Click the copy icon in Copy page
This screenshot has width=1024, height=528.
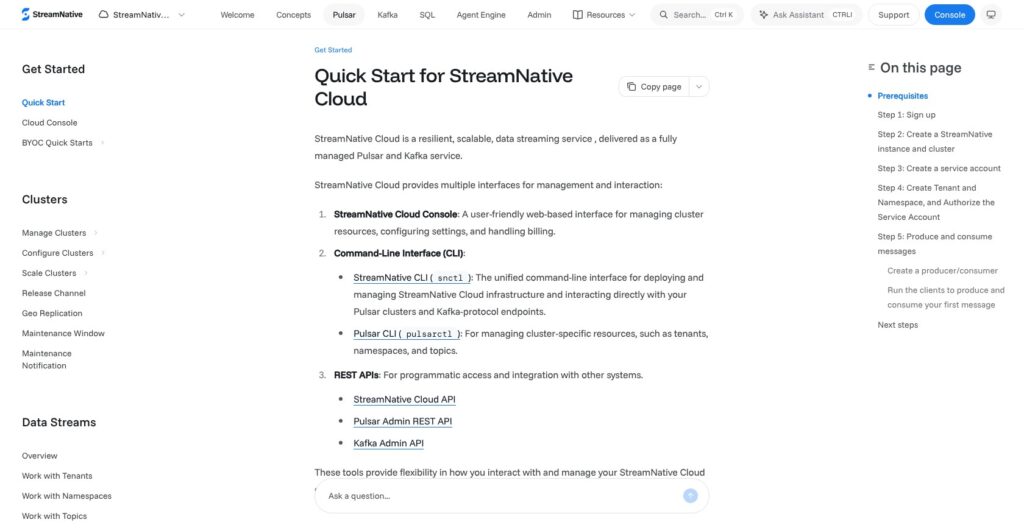tap(632, 86)
